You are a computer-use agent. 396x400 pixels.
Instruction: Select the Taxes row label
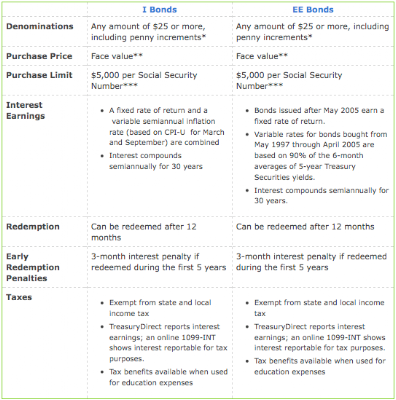click(x=19, y=297)
